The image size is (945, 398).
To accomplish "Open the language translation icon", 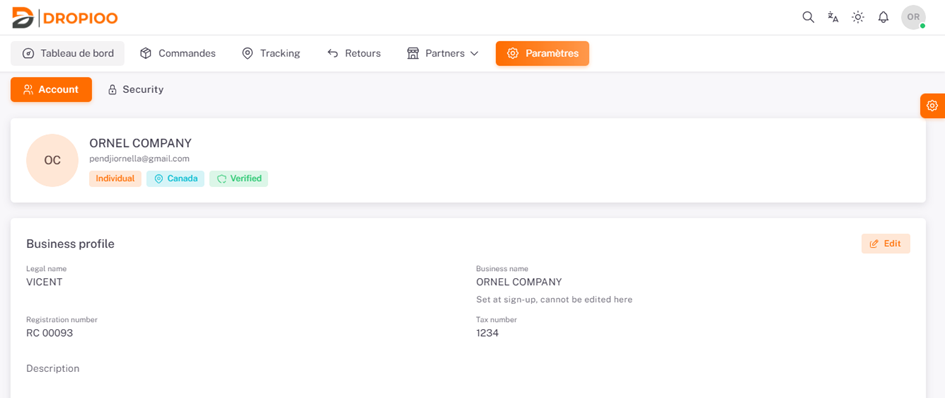I will point(833,17).
